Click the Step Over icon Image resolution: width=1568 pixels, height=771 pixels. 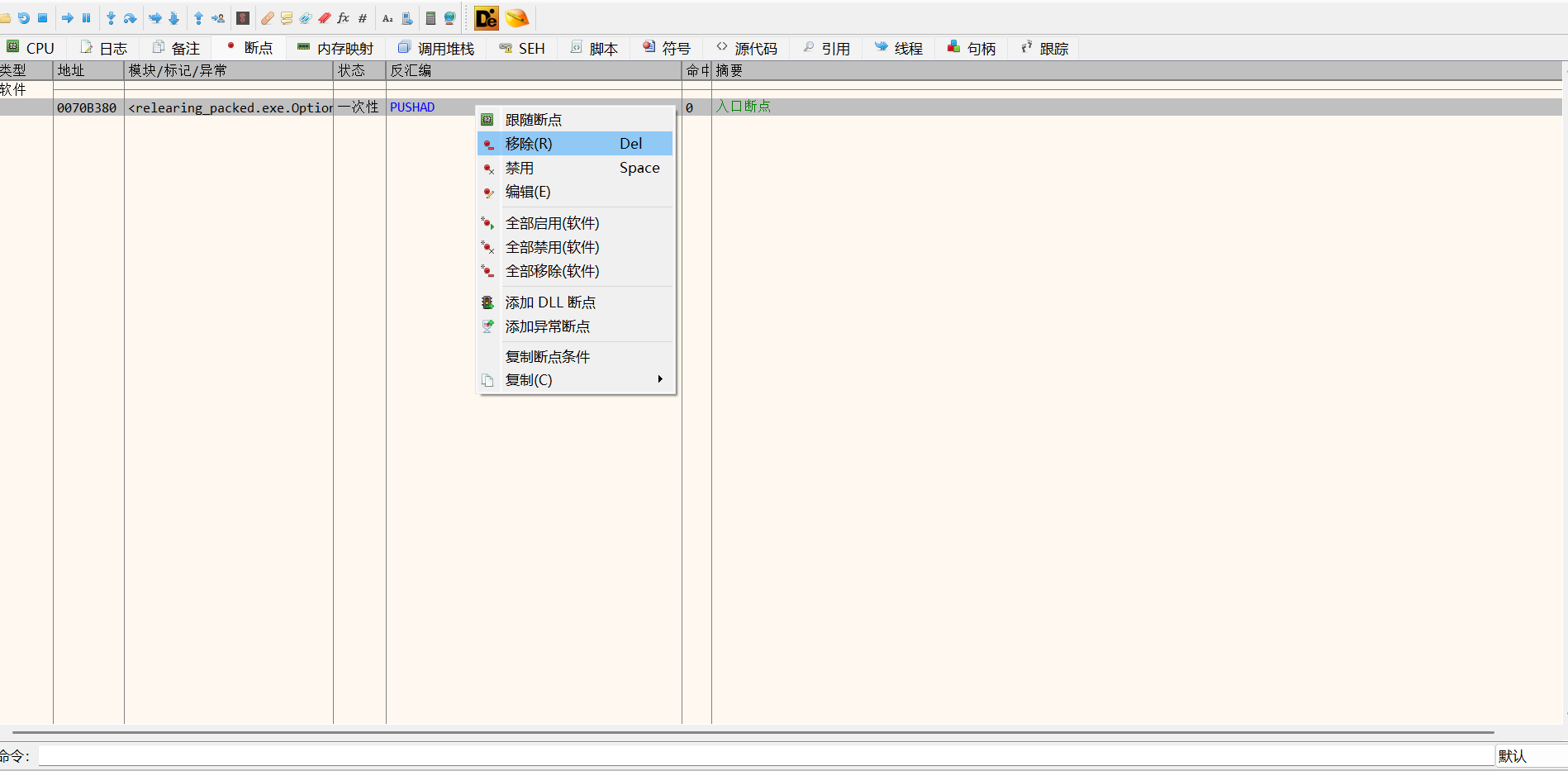click(x=130, y=18)
